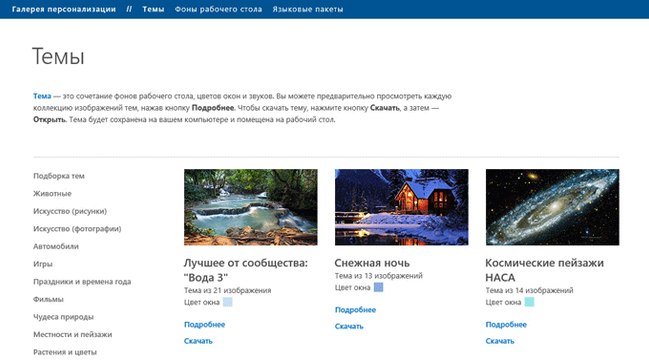649x360 pixels.
Task: Click Скачать under Вода 3 theme
Action: 198,341
